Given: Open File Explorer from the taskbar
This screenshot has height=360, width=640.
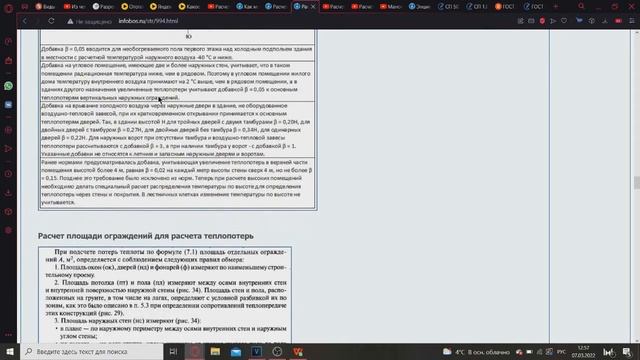Looking at the screenshot, I should pyautogui.click(x=215, y=351).
